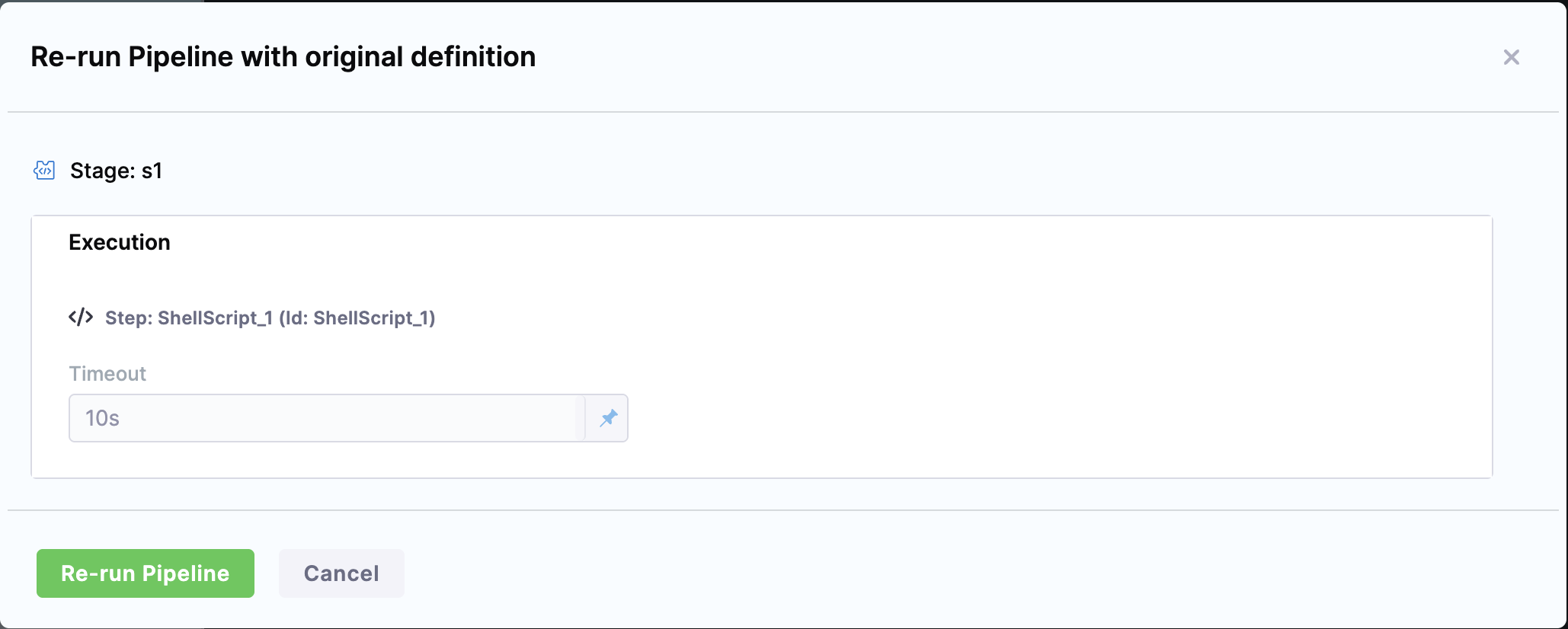Click the '(Id: ShellScript_1)' identifier text
1568x629 pixels.
(357, 318)
